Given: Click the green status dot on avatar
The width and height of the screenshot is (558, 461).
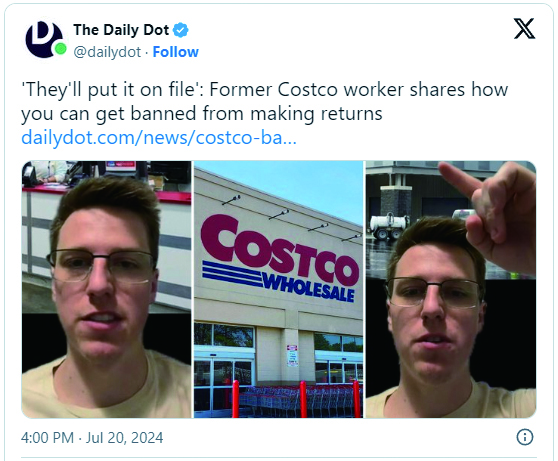Looking at the screenshot, I should point(60,49).
